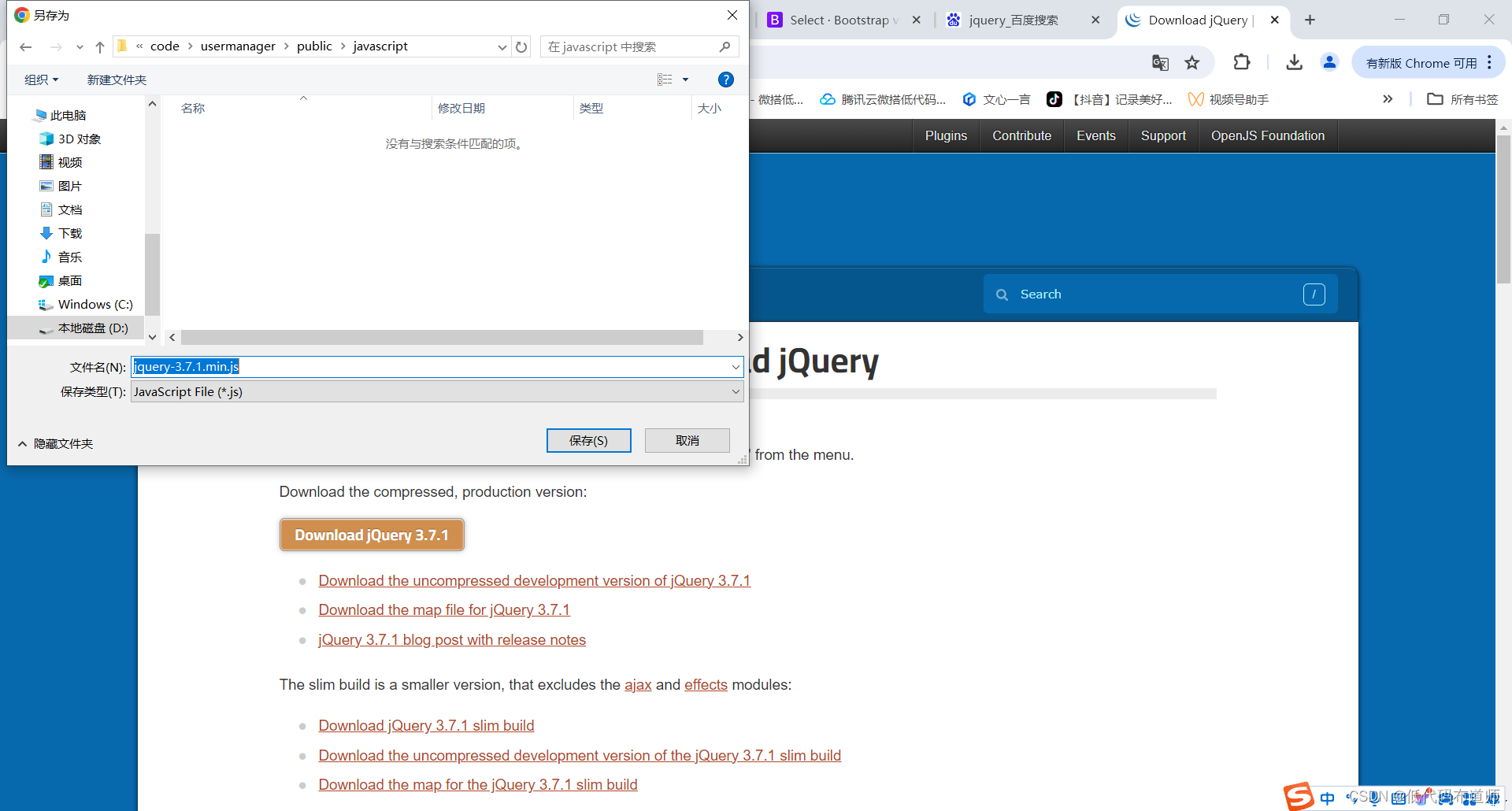Click filename input field
This screenshot has width=1512, height=811.
point(431,367)
